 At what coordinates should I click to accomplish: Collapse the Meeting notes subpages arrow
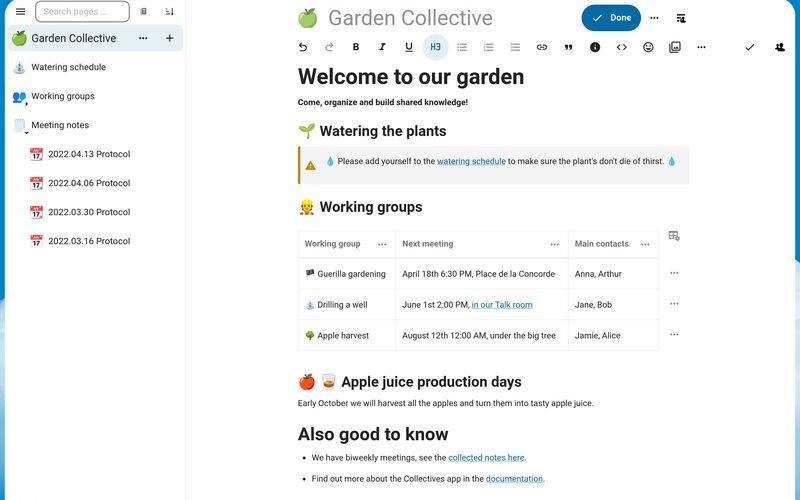pos(27,133)
